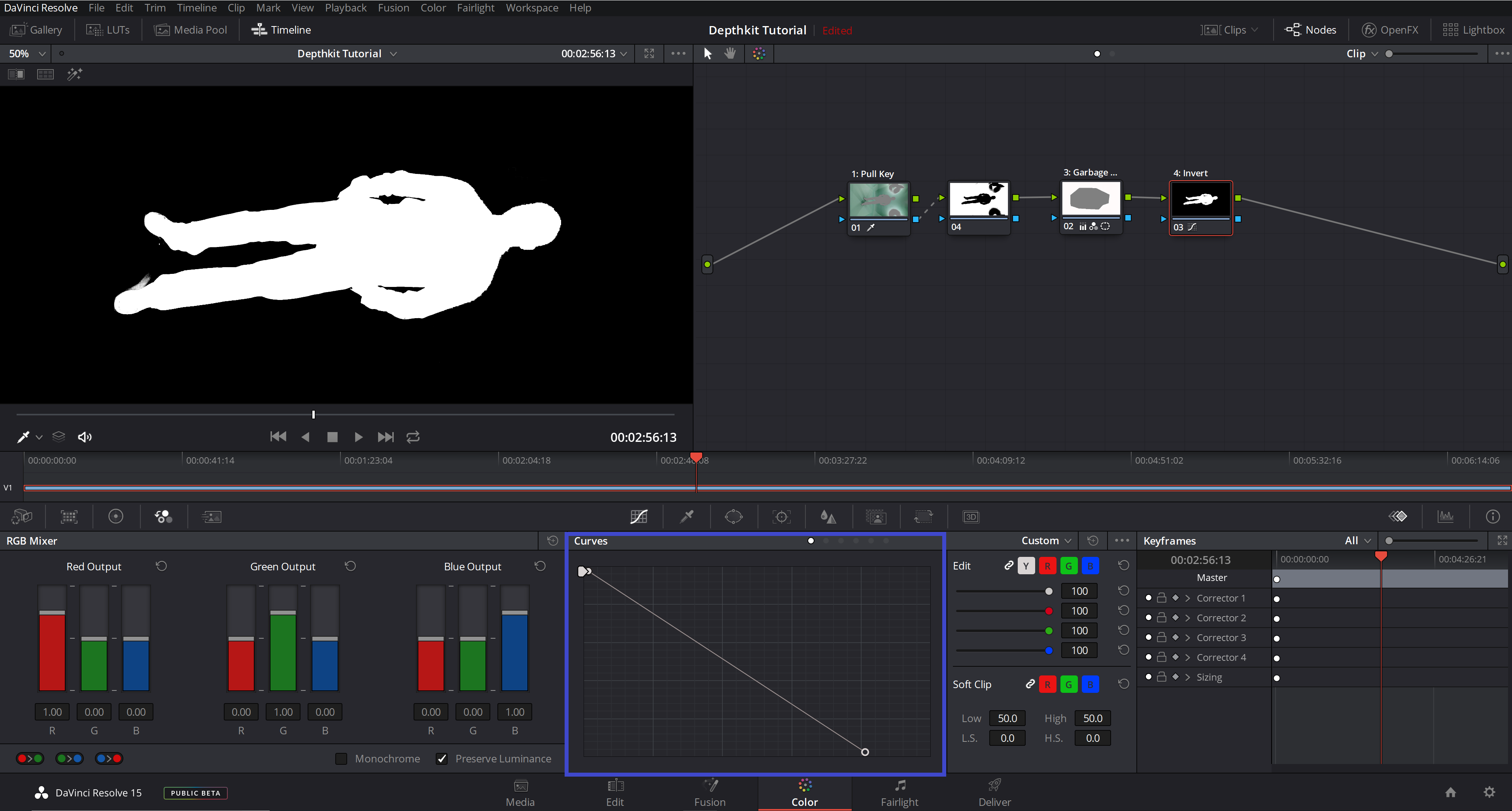
Task: Swap red and green channels
Action: (x=30, y=759)
